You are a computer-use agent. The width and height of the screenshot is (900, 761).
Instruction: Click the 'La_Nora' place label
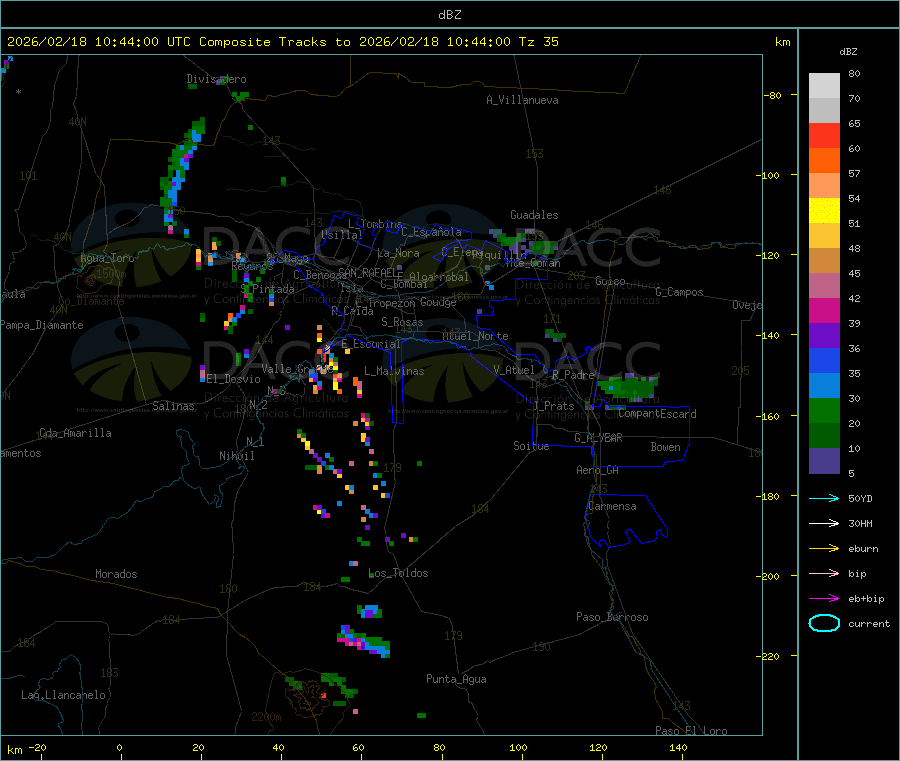[398, 253]
